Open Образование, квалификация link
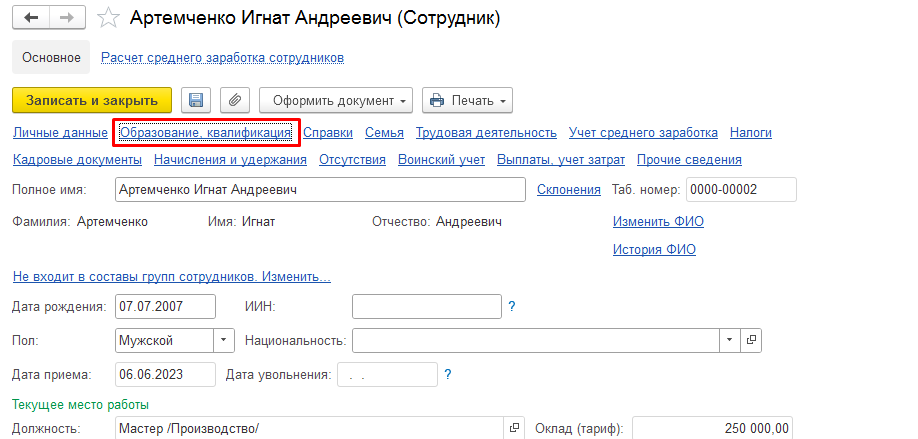This screenshot has width=918, height=439. (x=205, y=132)
